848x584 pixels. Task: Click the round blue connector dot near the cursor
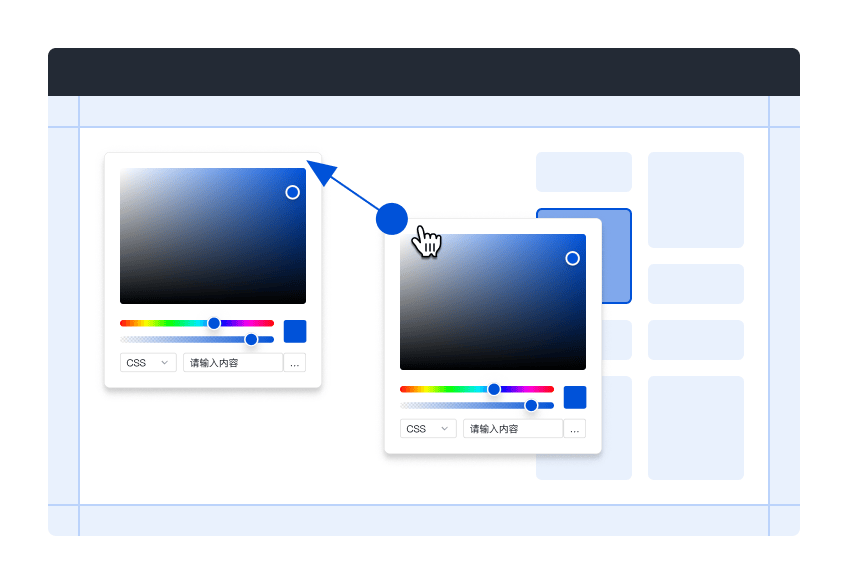click(x=392, y=219)
